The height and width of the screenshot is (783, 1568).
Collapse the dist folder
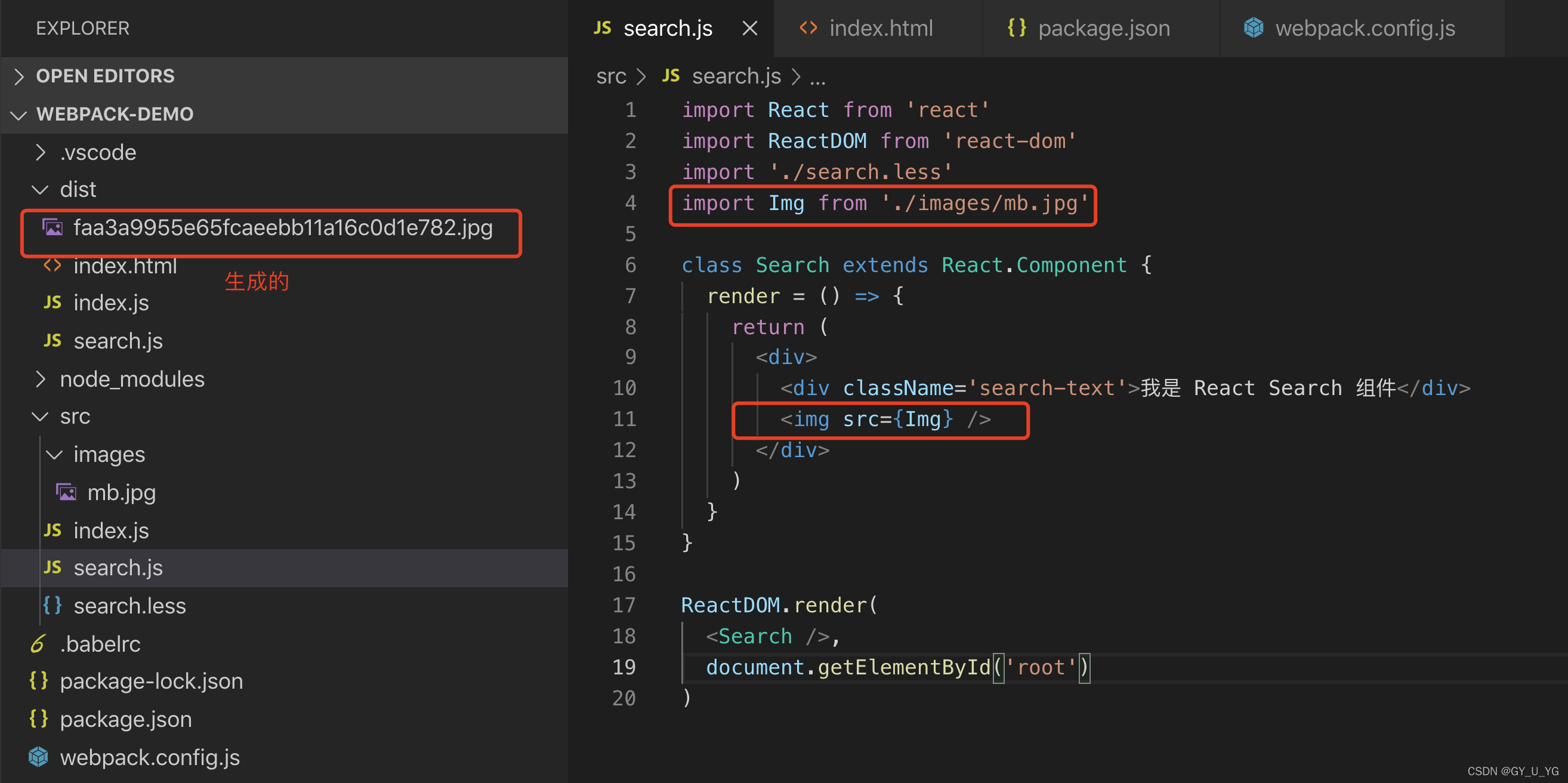tap(283, 189)
